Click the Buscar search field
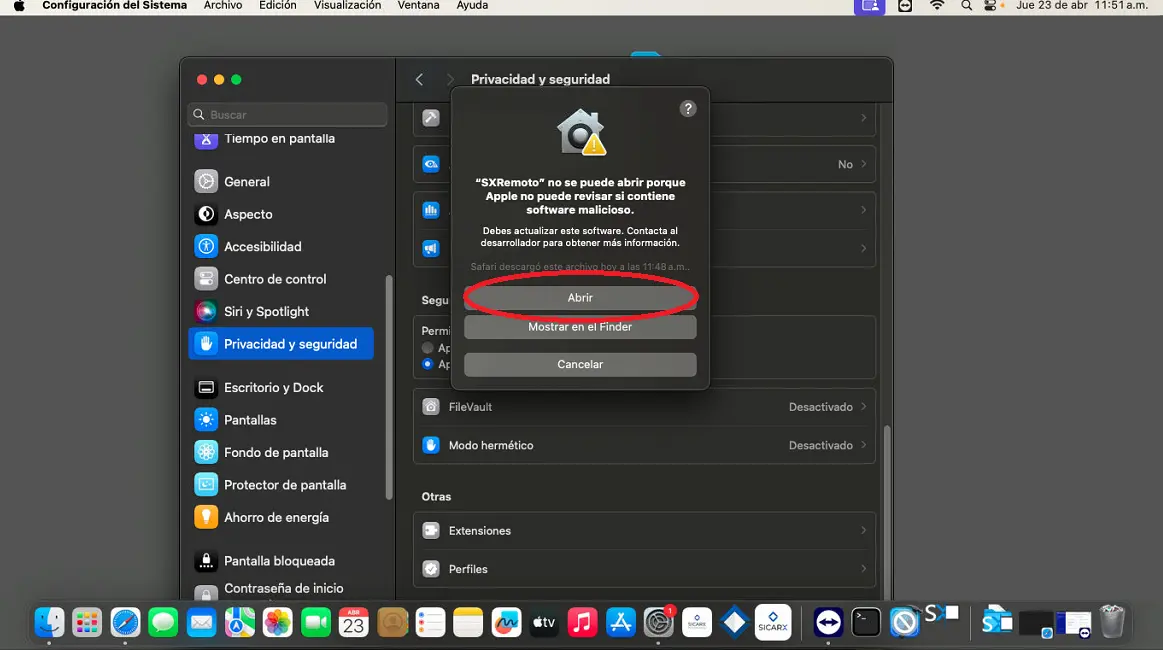 (288, 114)
